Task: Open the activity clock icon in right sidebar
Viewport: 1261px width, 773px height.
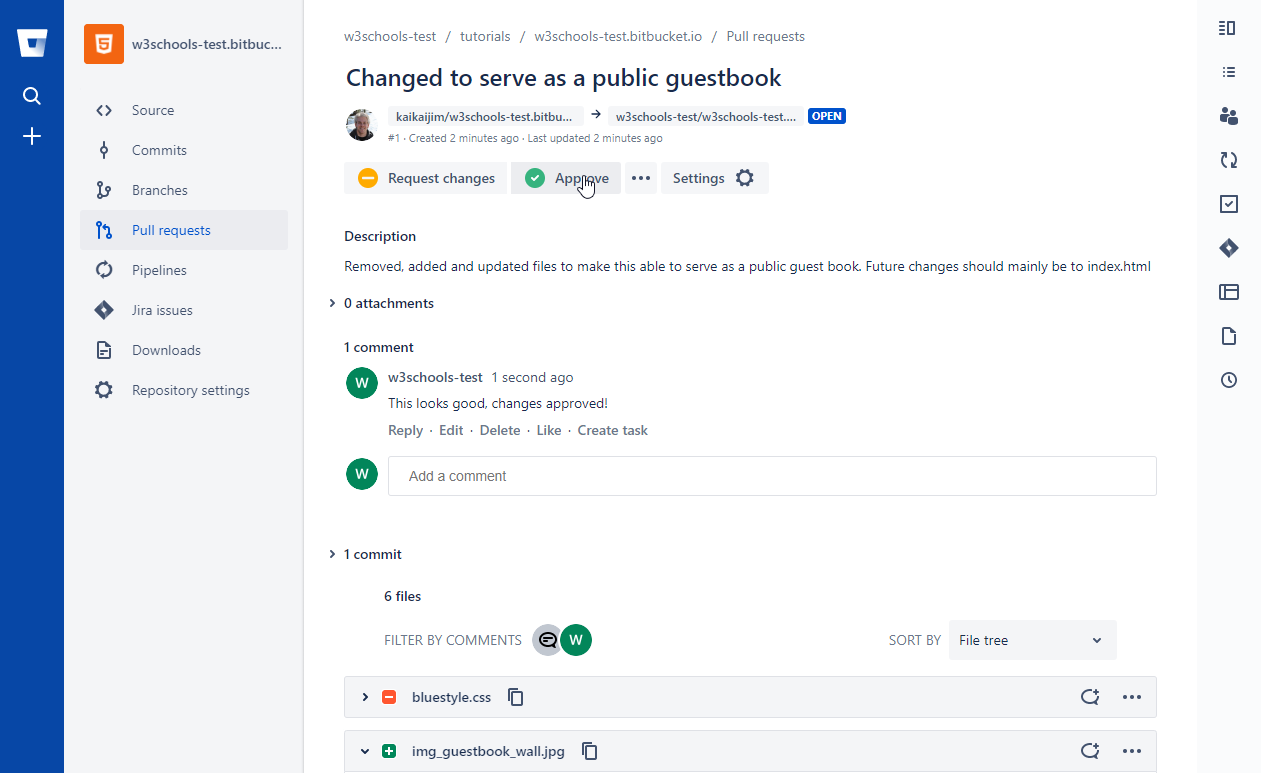Action: [x=1228, y=380]
